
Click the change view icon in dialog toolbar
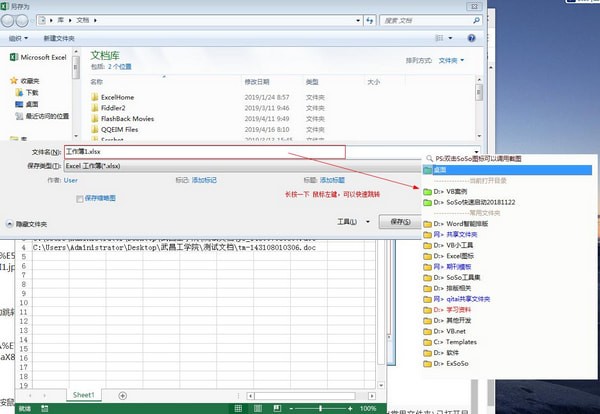tap(439, 38)
